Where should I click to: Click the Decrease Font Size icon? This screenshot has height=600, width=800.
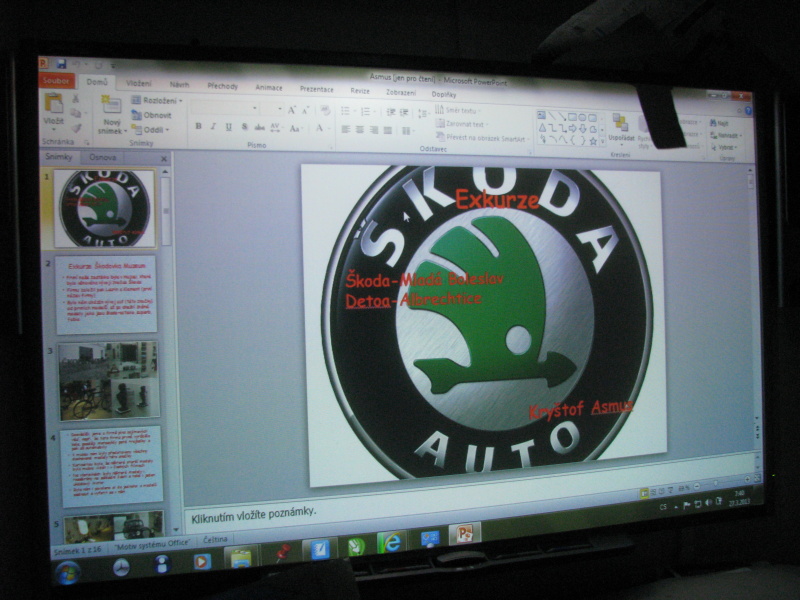point(306,110)
